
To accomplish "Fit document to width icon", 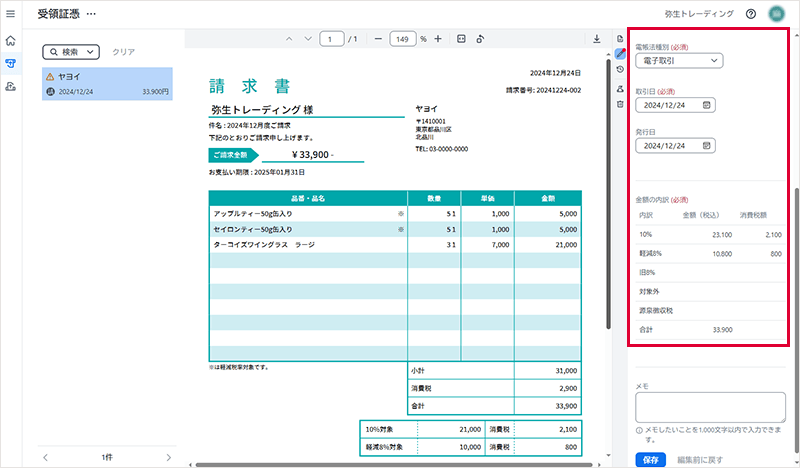I will point(461,39).
